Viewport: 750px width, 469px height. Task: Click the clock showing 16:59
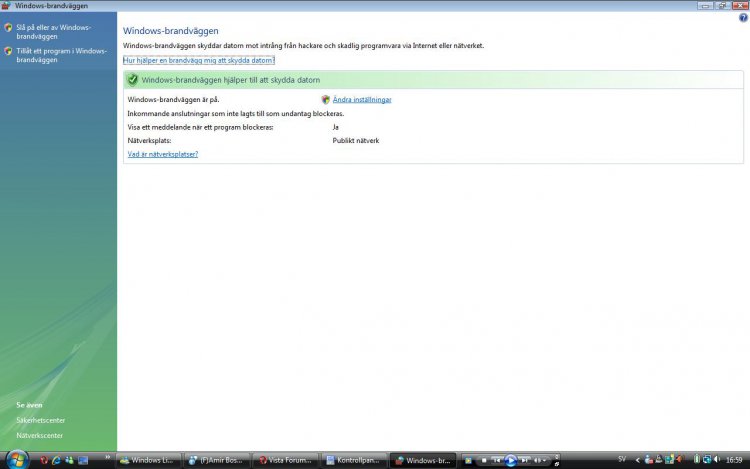734,460
